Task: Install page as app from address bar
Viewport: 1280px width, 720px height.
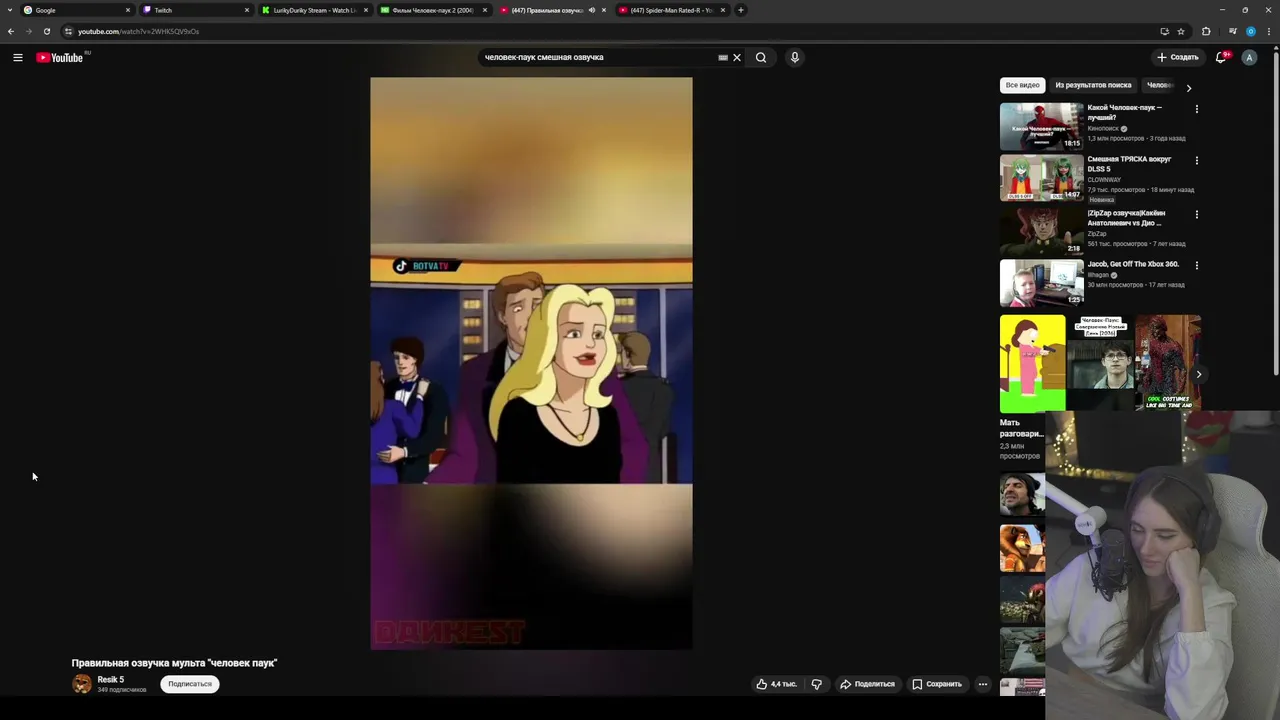Action: [x=1164, y=31]
